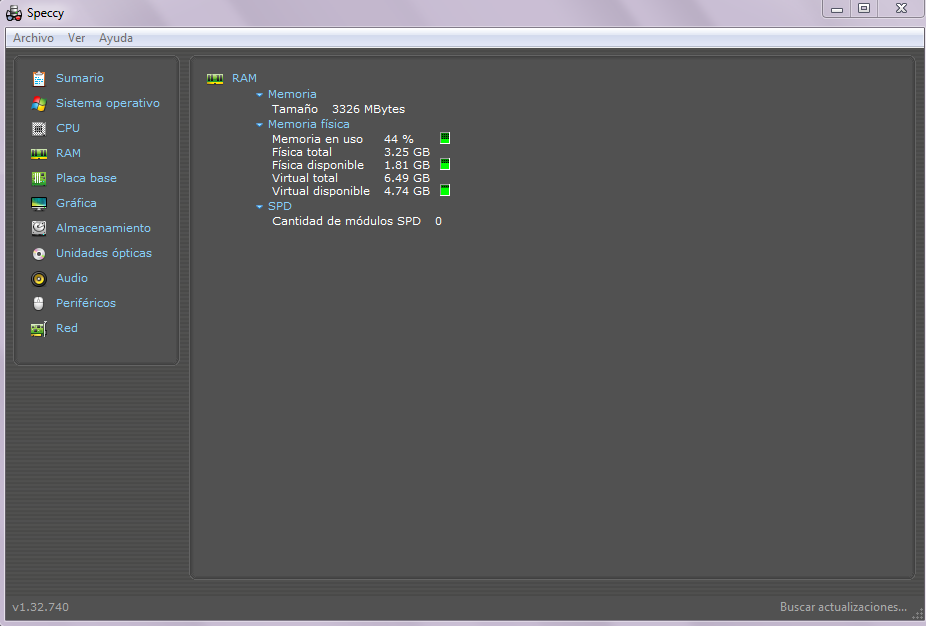Minimize the Speccy window
Viewport: 926px width, 626px height.
click(x=837, y=9)
